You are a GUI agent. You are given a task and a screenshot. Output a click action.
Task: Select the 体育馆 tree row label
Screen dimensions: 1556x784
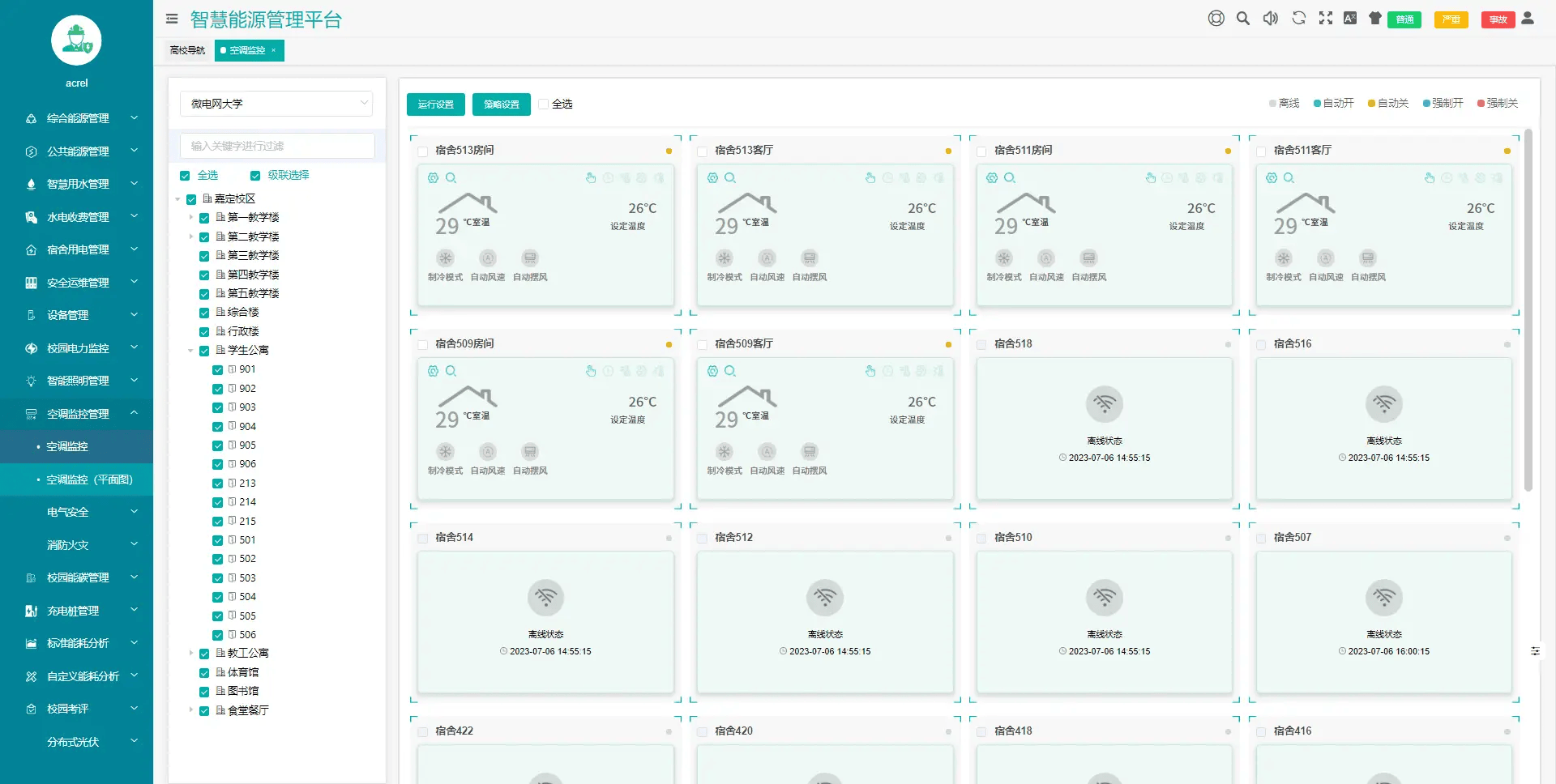(243, 672)
